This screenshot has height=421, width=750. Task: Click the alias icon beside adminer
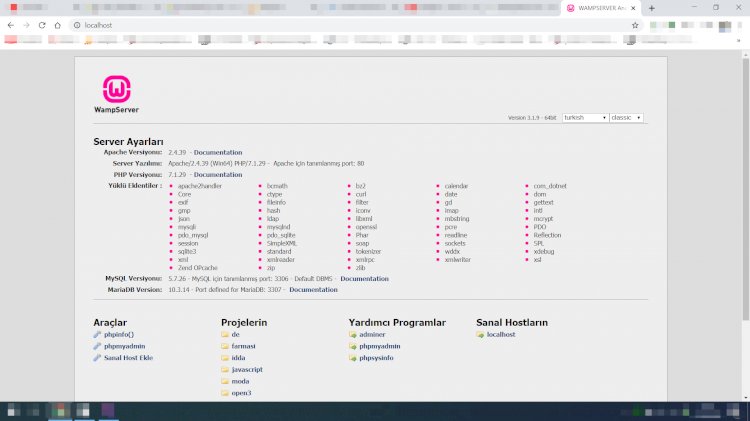(x=353, y=334)
